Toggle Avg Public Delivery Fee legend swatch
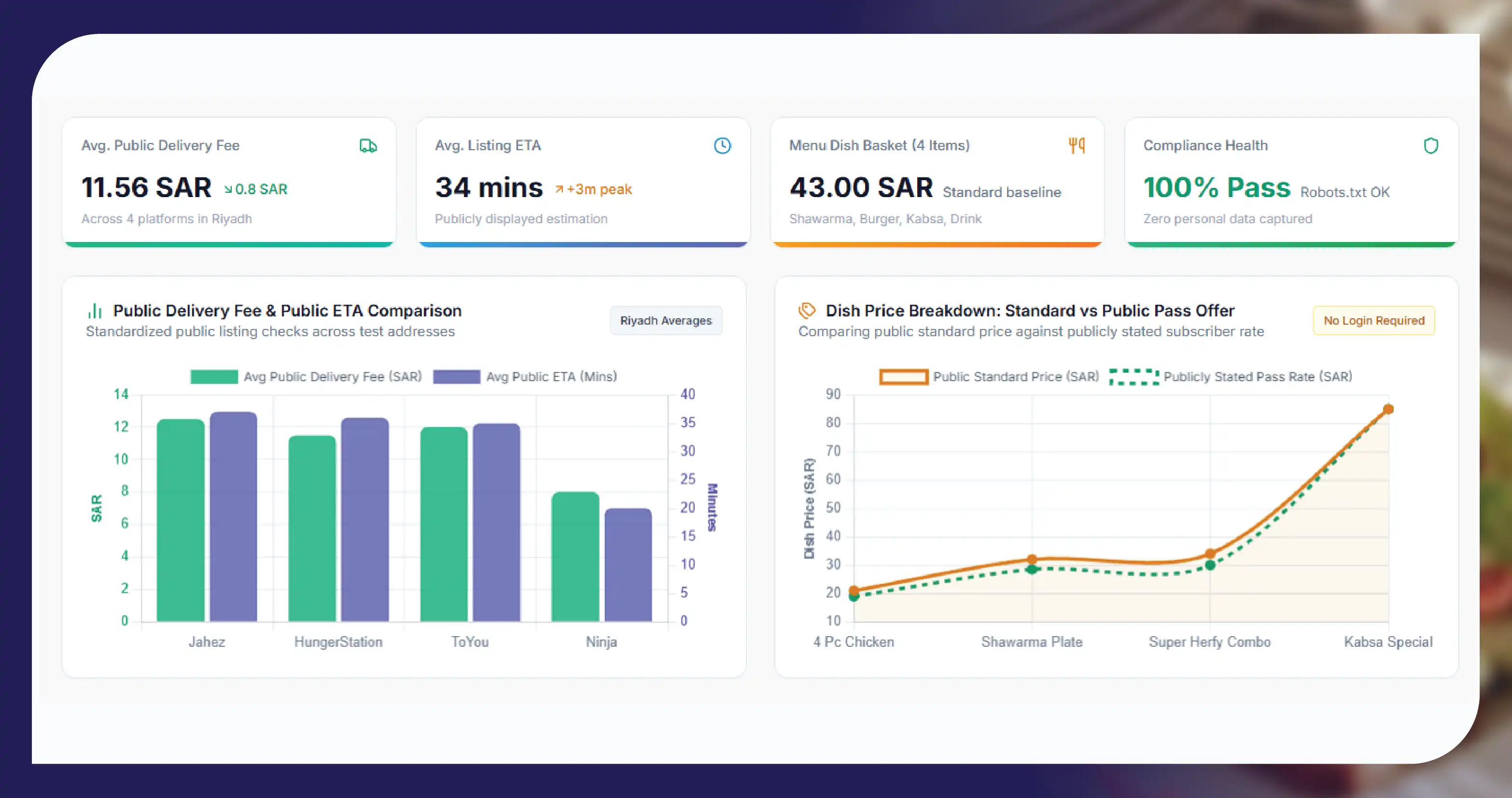This screenshot has width=1512, height=798. click(x=214, y=376)
